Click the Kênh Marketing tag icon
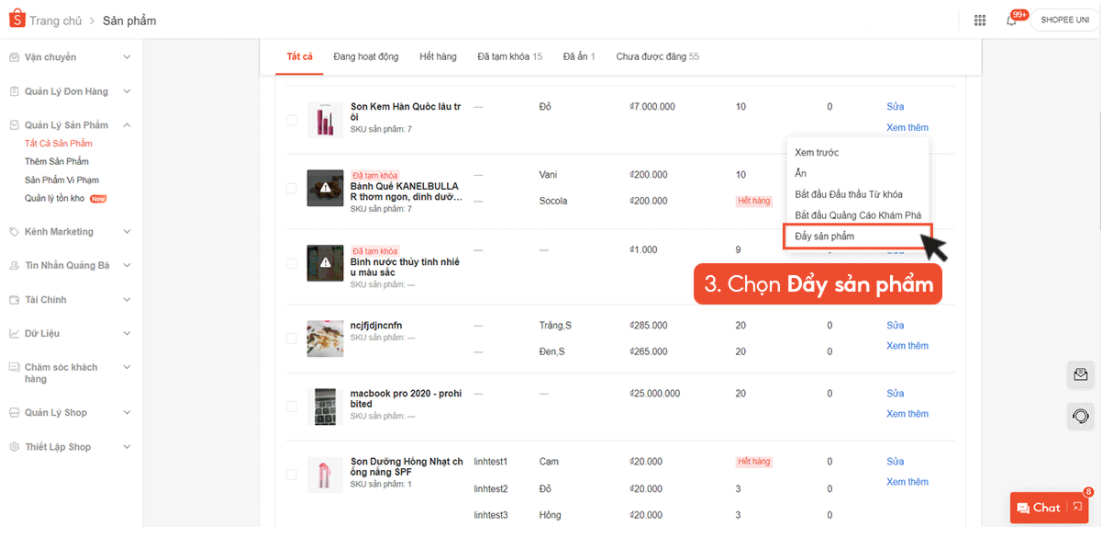1101x534 pixels. (x=14, y=232)
